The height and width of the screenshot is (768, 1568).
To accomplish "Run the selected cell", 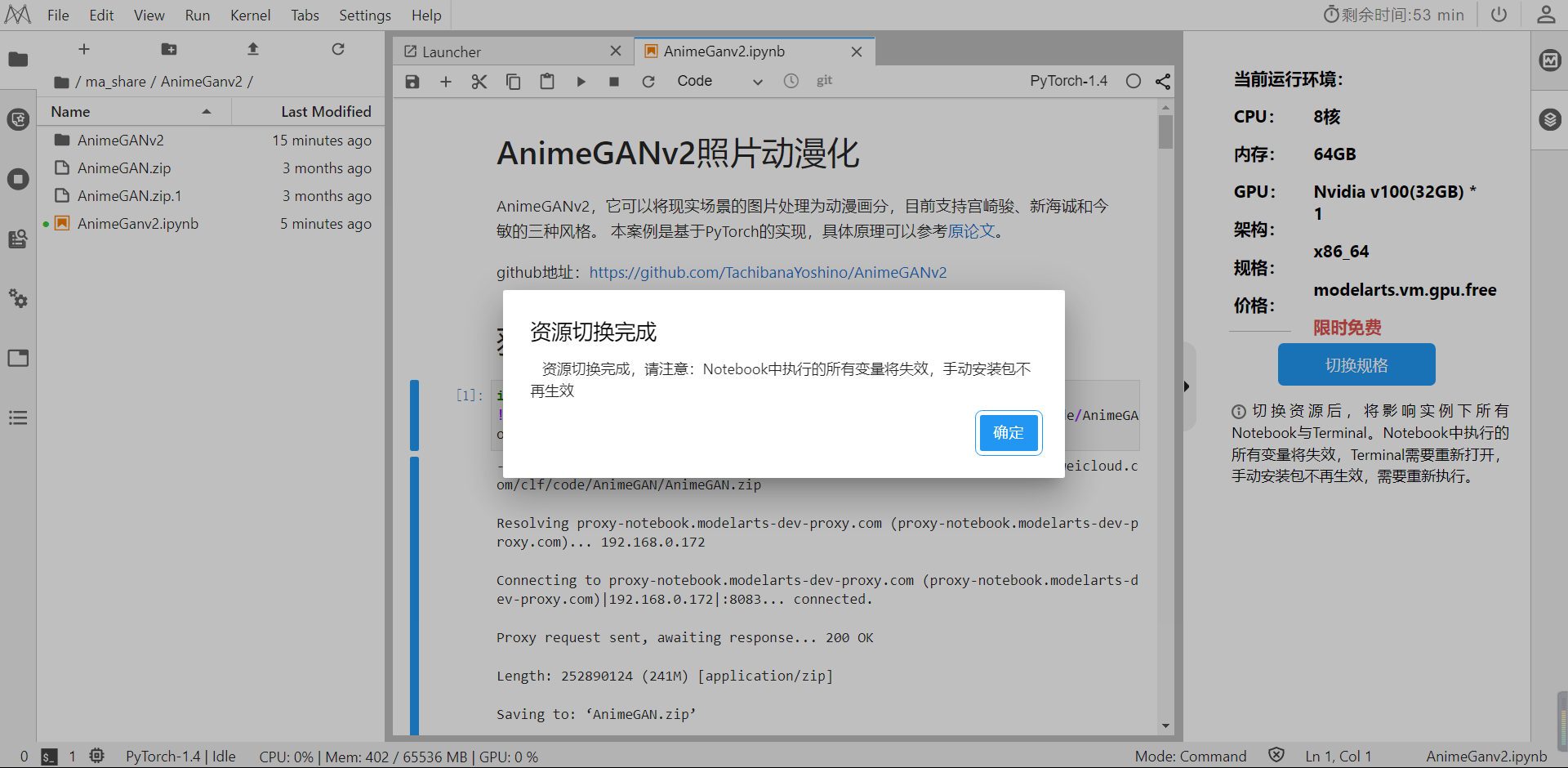I will pyautogui.click(x=581, y=81).
